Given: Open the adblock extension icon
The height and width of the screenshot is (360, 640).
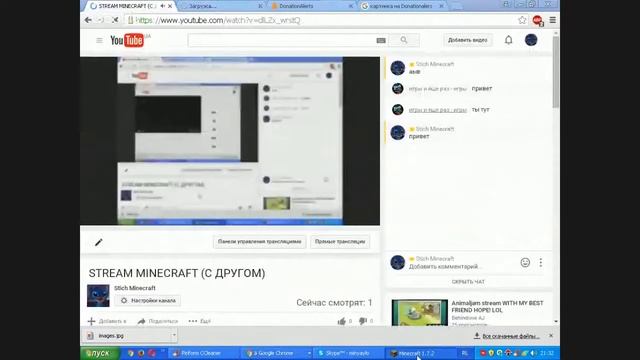Looking at the screenshot, I should [537, 20].
